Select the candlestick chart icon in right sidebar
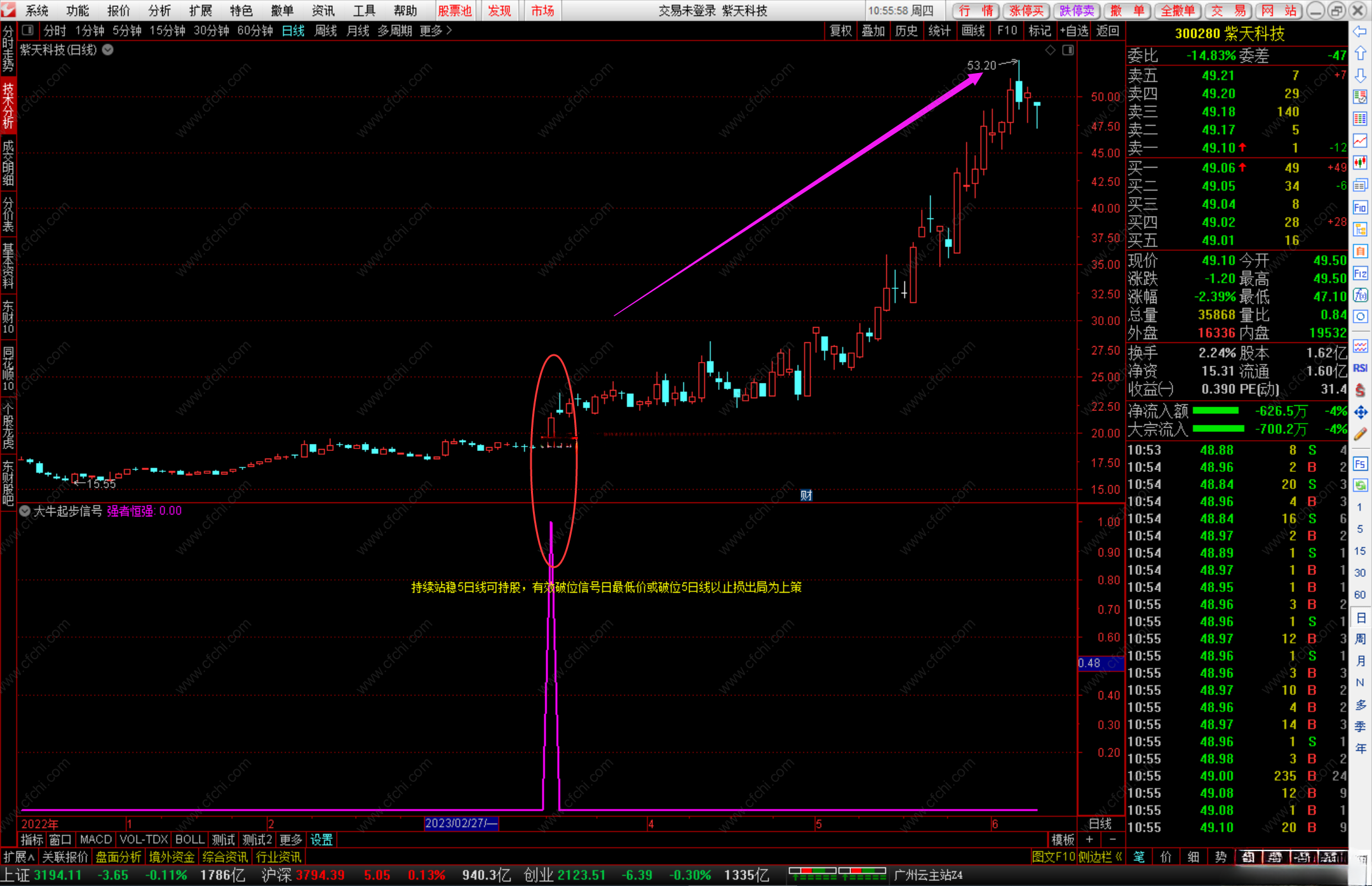This screenshot has height=886, width=1372. coord(1360,163)
